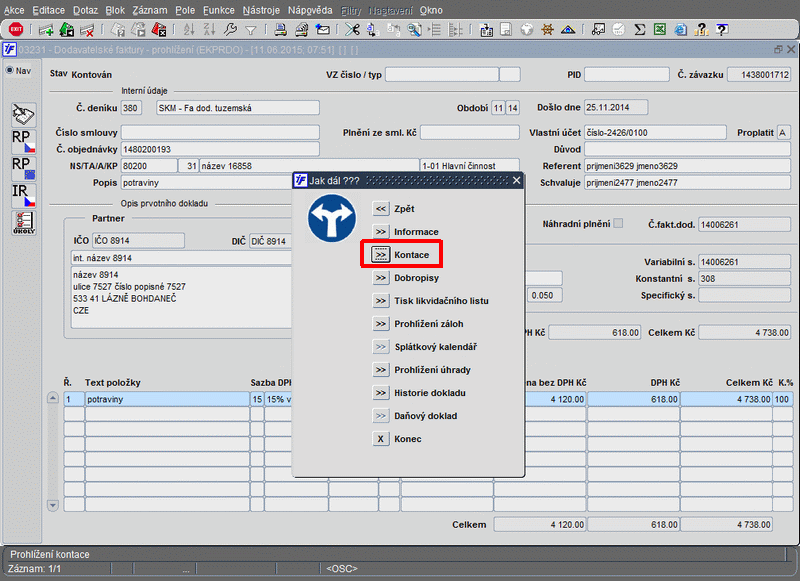Click the Referent field

pyautogui.click(x=687, y=166)
